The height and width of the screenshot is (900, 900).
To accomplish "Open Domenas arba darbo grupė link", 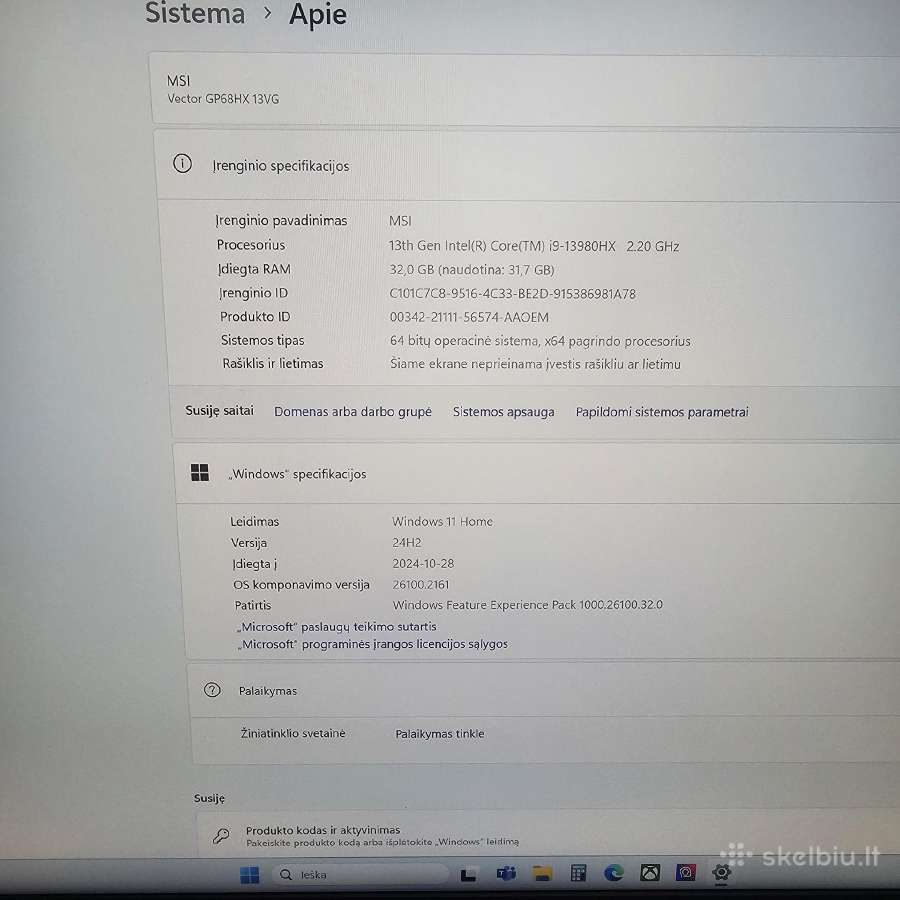I will click(x=352, y=412).
